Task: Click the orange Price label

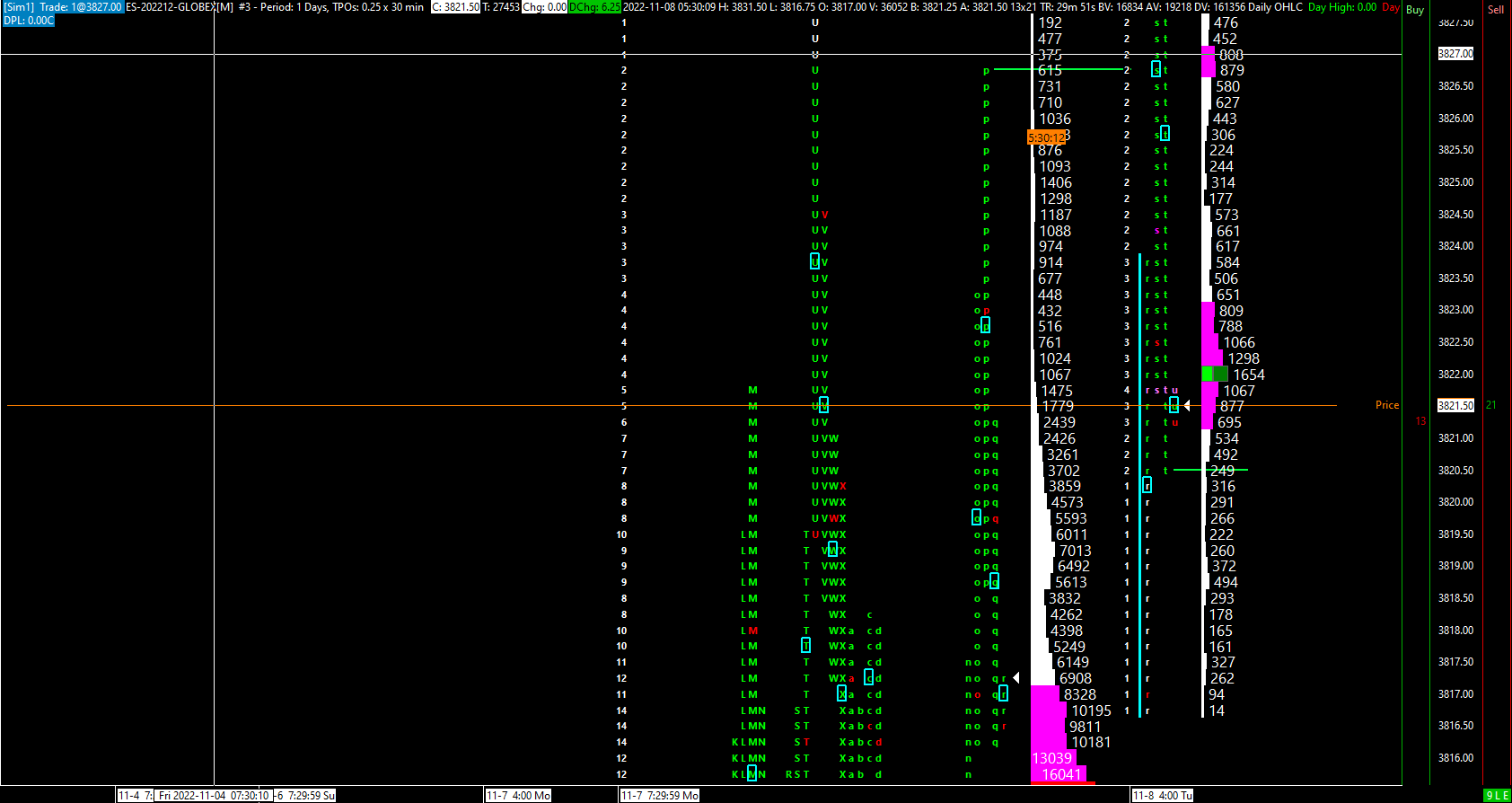Action: [x=1387, y=405]
